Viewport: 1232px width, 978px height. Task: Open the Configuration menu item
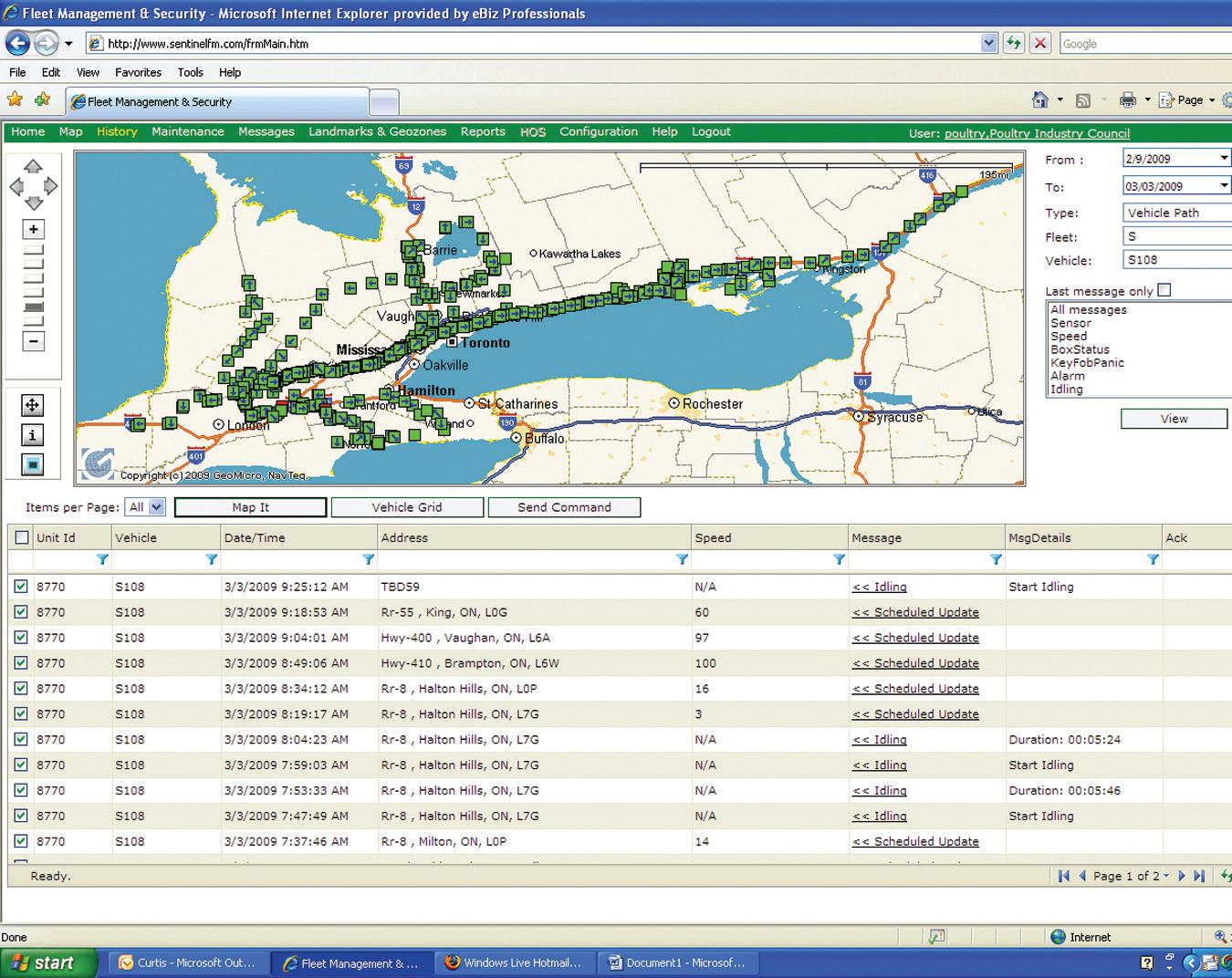coord(599,131)
